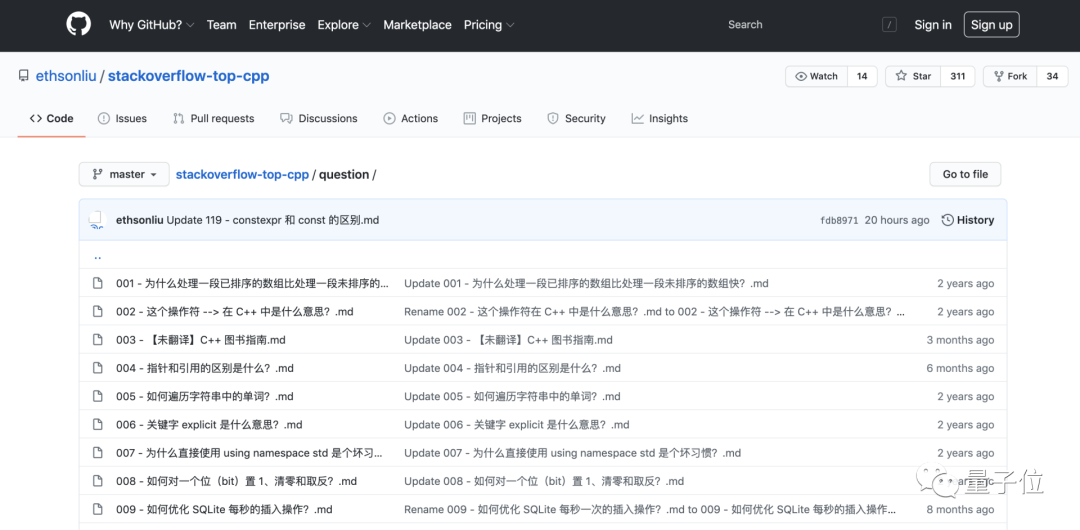
Task: Switch to the Actions tab
Action: [411, 119]
